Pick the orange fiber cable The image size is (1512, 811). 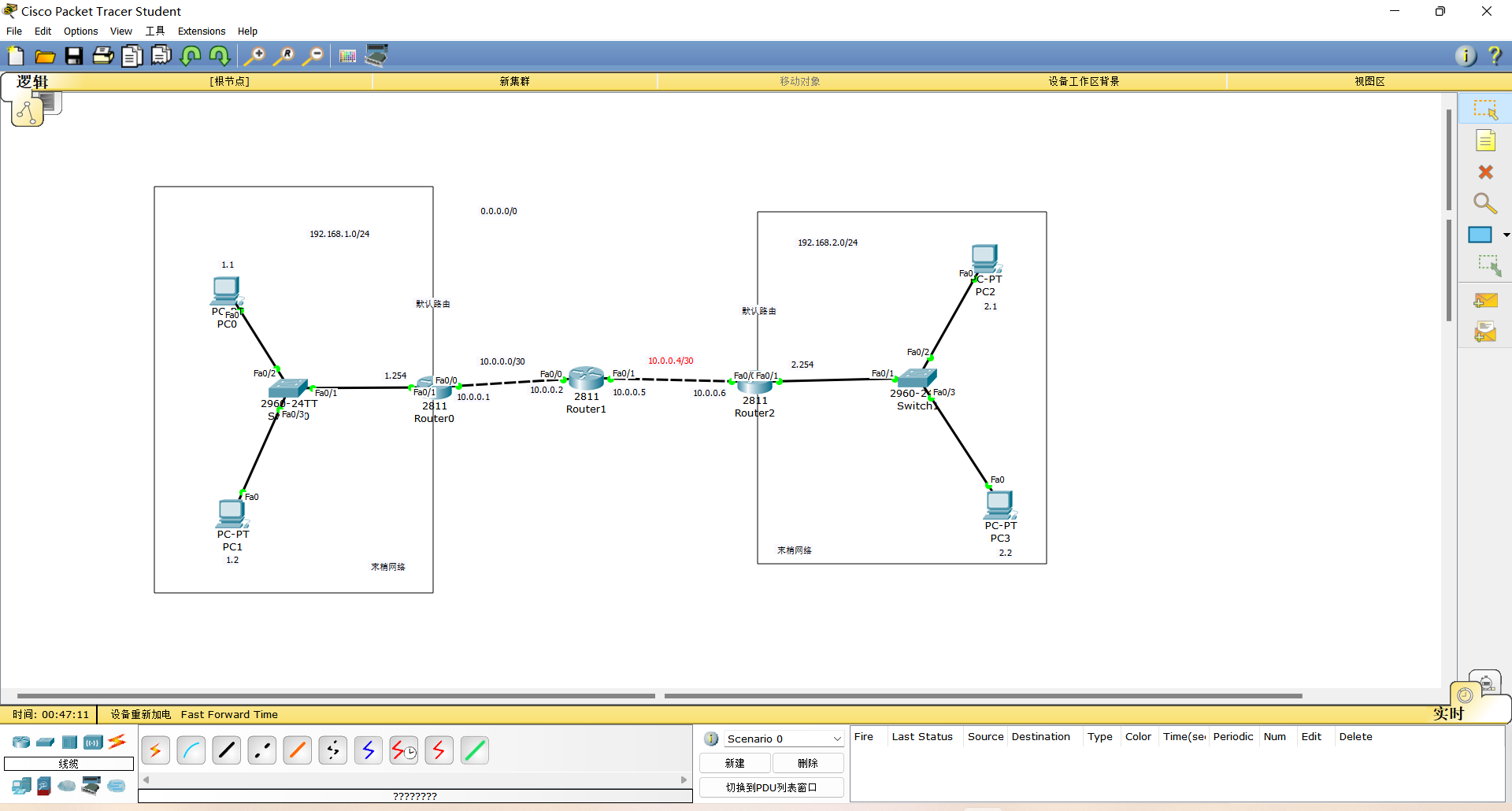298,750
